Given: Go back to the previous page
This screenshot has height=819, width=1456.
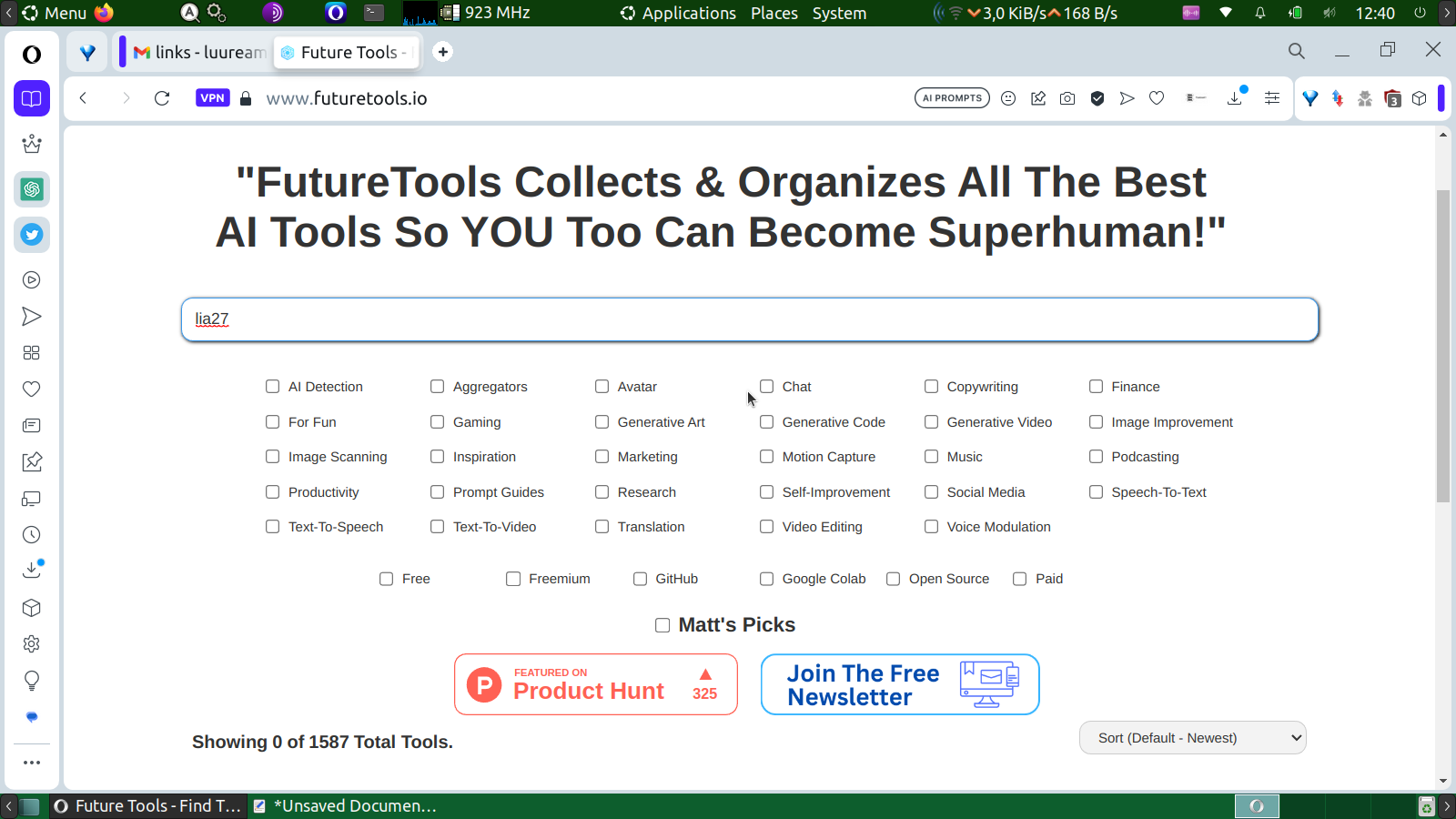Looking at the screenshot, I should click(83, 98).
